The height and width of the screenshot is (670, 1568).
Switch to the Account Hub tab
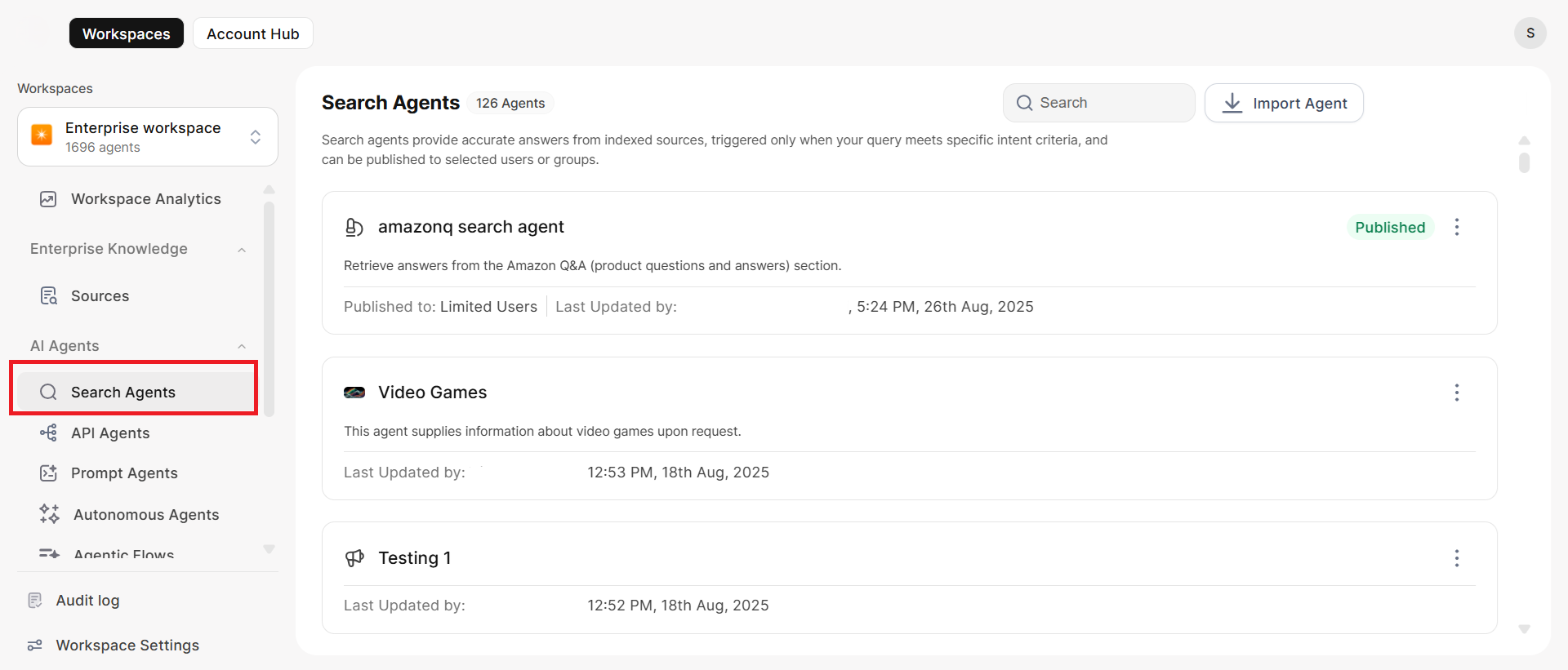pyautogui.click(x=252, y=33)
